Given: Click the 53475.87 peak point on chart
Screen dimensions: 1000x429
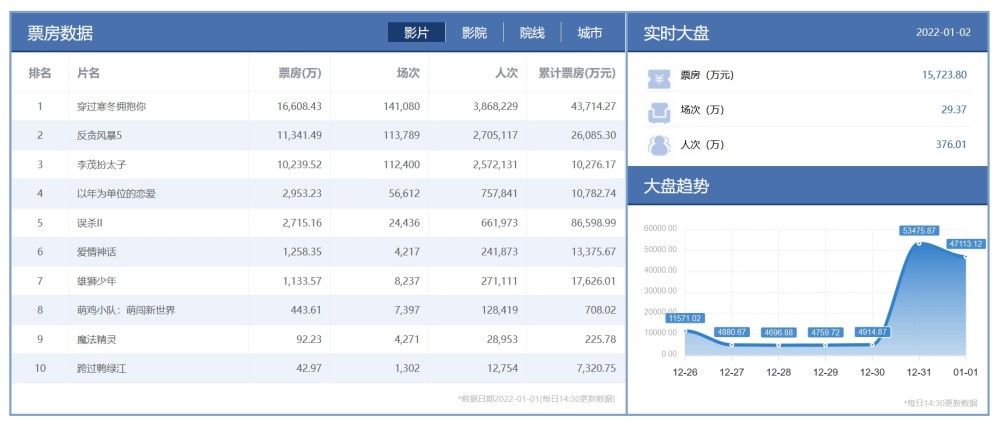Looking at the screenshot, I should click(919, 243).
